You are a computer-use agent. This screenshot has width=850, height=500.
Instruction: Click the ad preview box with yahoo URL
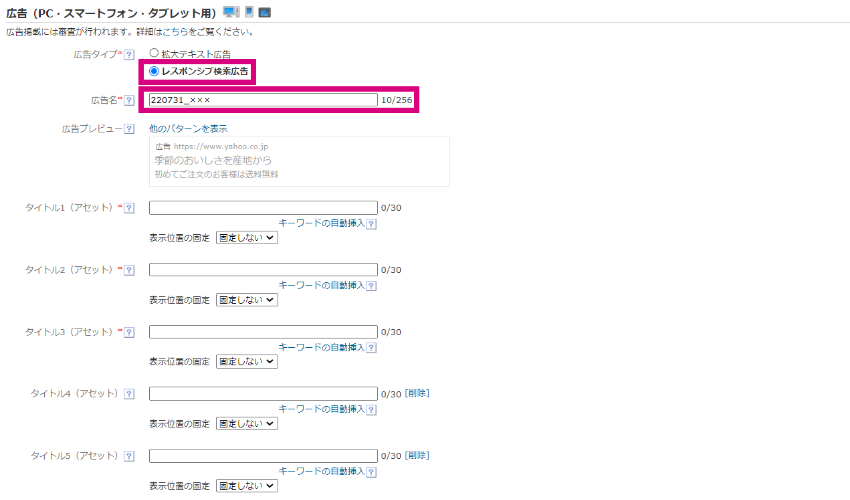tap(299, 162)
